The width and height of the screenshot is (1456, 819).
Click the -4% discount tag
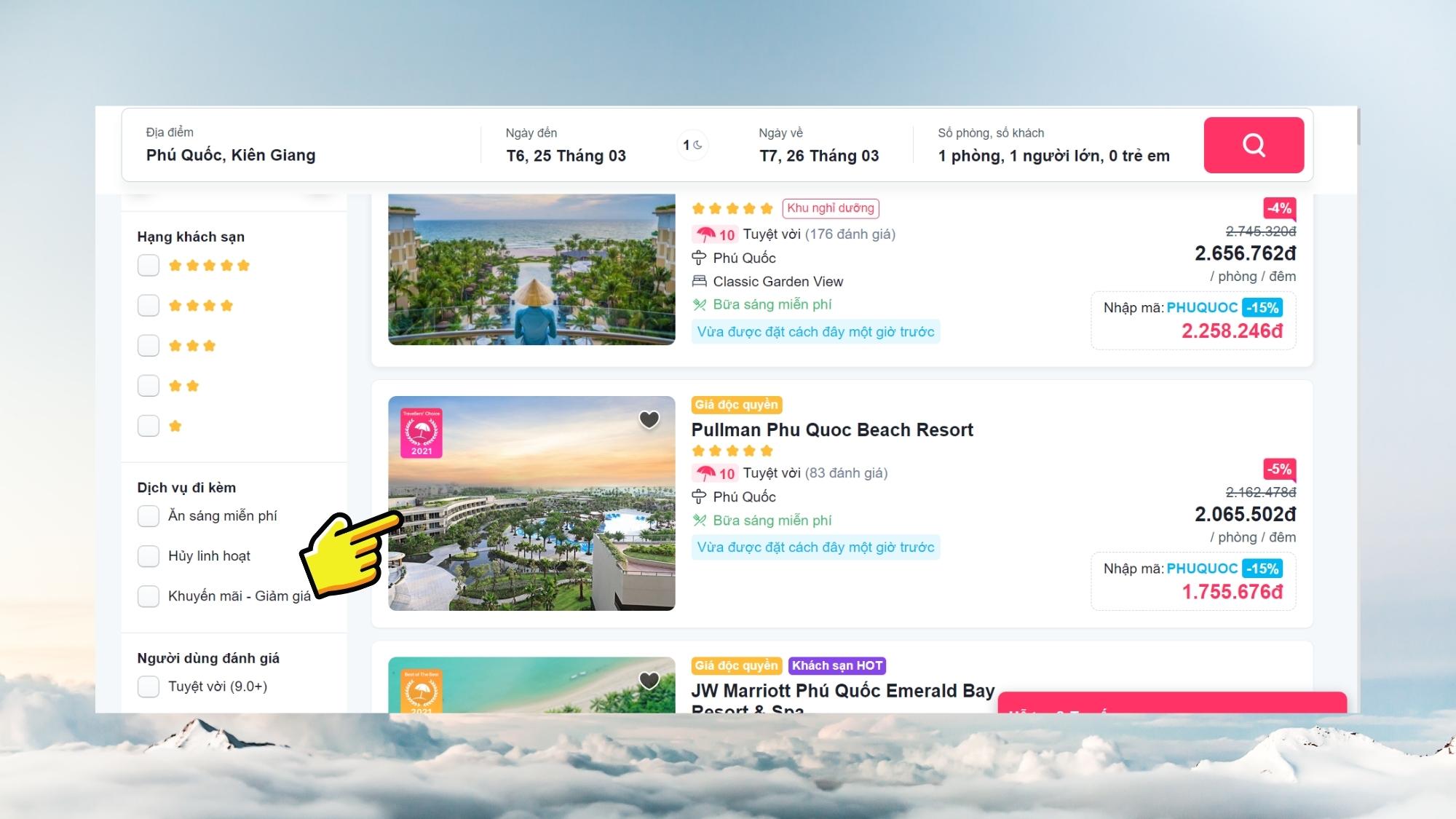[x=1280, y=208]
